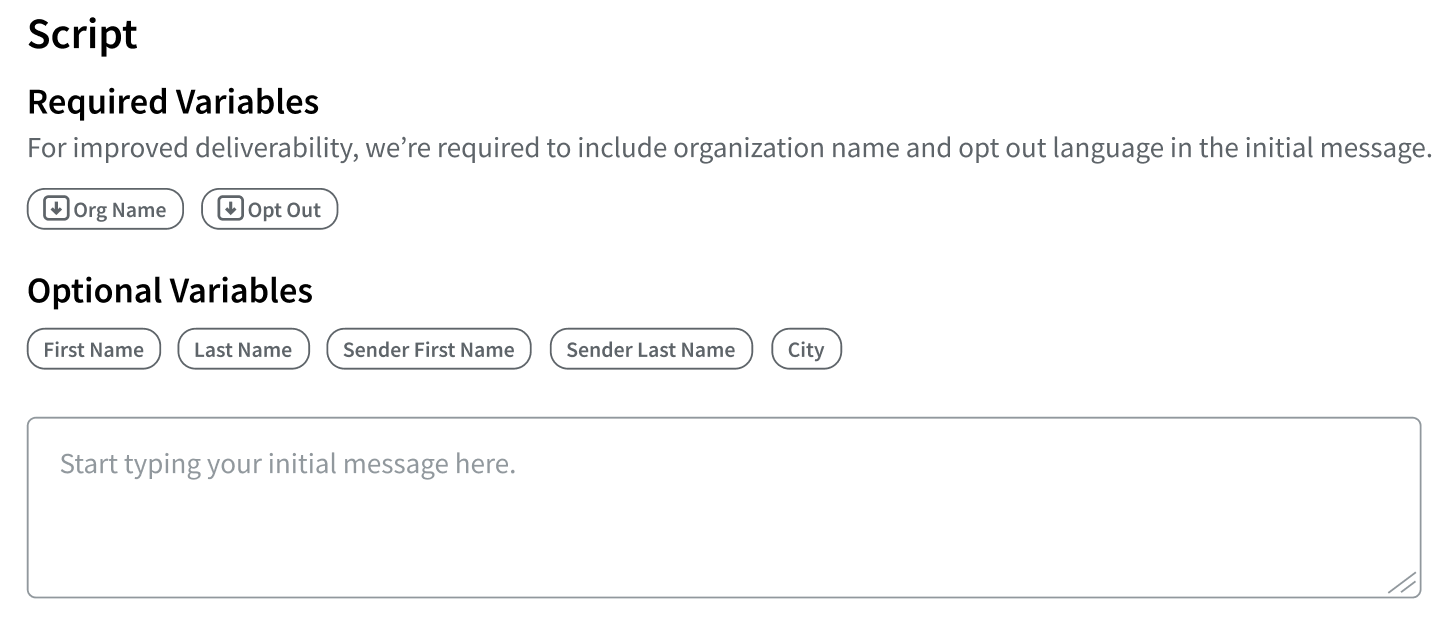
Task: Click inside the initial message text box
Action: (x=700, y=500)
